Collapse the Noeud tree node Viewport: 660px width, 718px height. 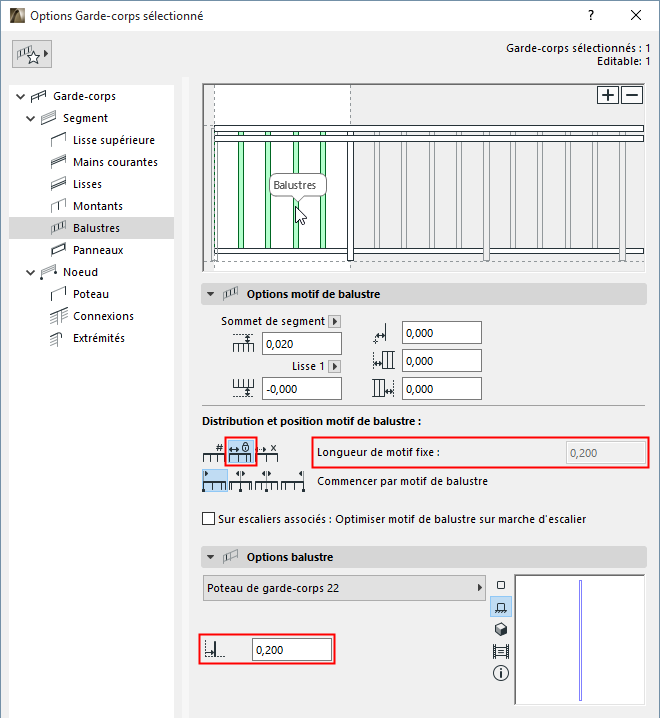click(31, 272)
